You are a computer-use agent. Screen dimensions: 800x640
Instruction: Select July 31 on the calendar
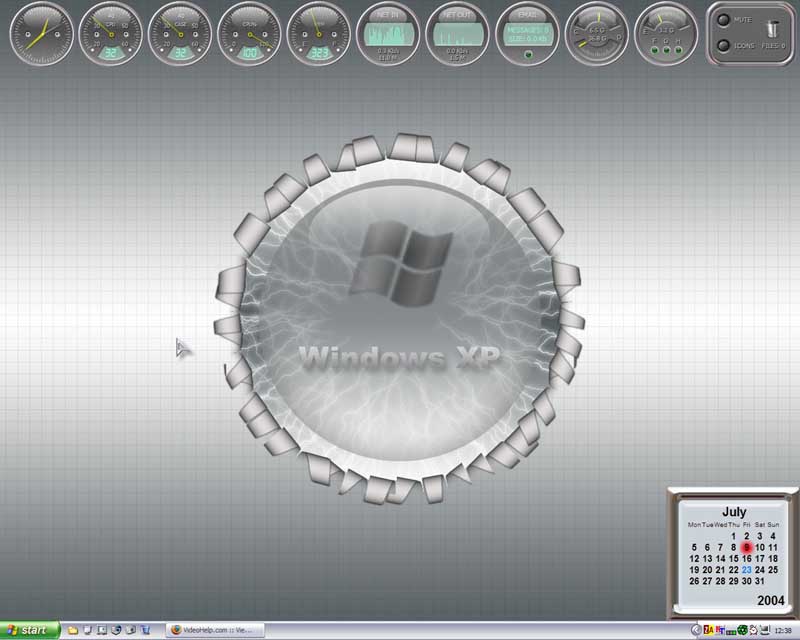pyautogui.click(x=760, y=581)
